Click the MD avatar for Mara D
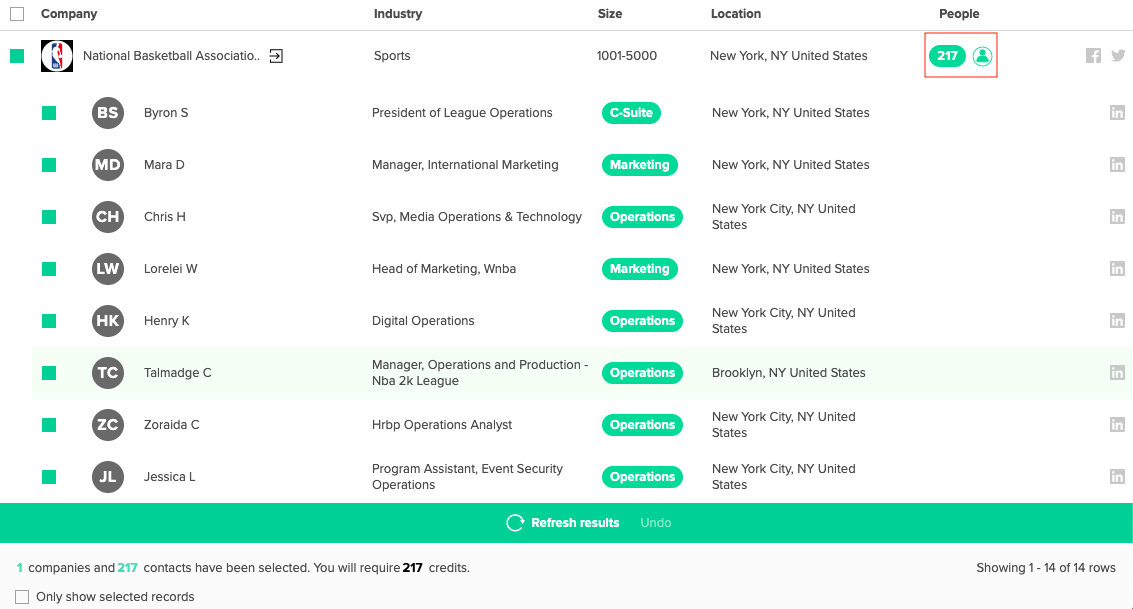This screenshot has height=609, width=1133. click(108, 165)
